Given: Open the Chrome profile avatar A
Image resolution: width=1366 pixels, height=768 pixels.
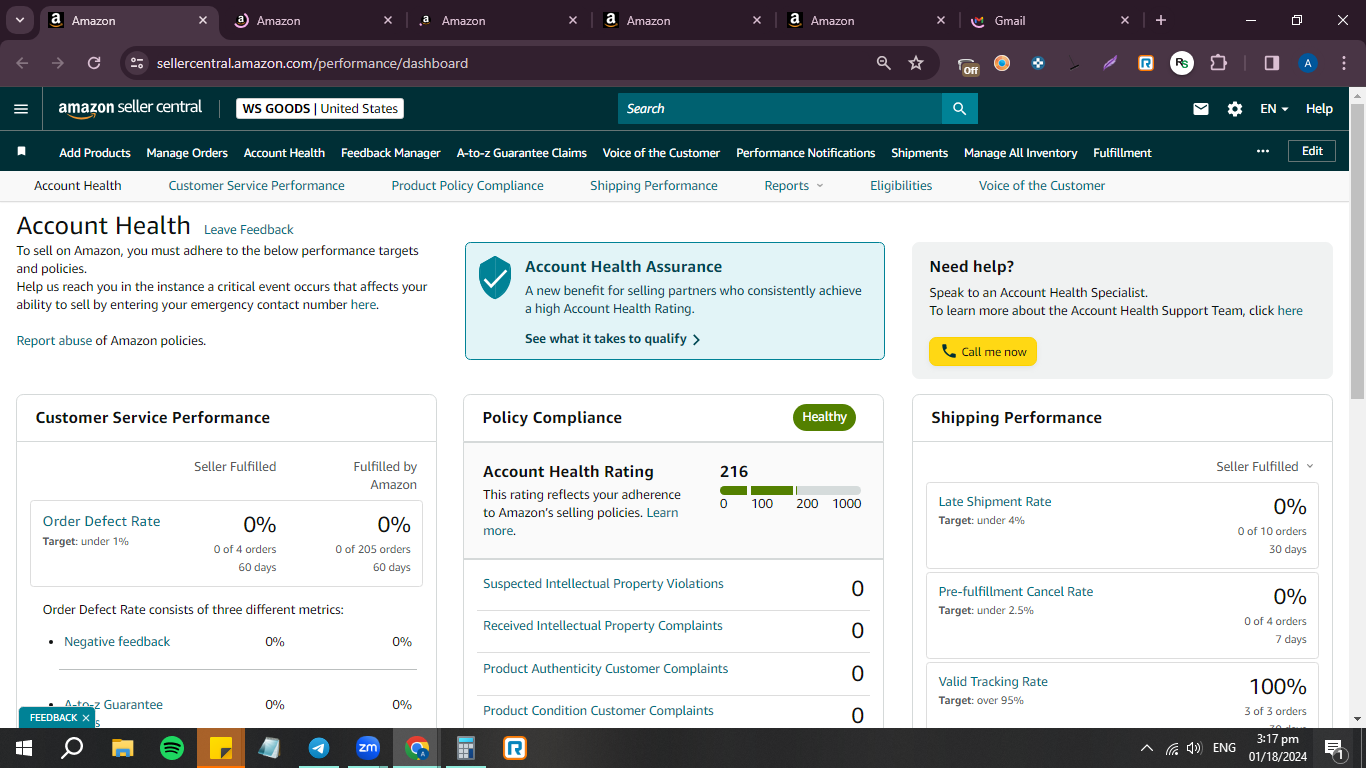Looking at the screenshot, I should (1308, 63).
